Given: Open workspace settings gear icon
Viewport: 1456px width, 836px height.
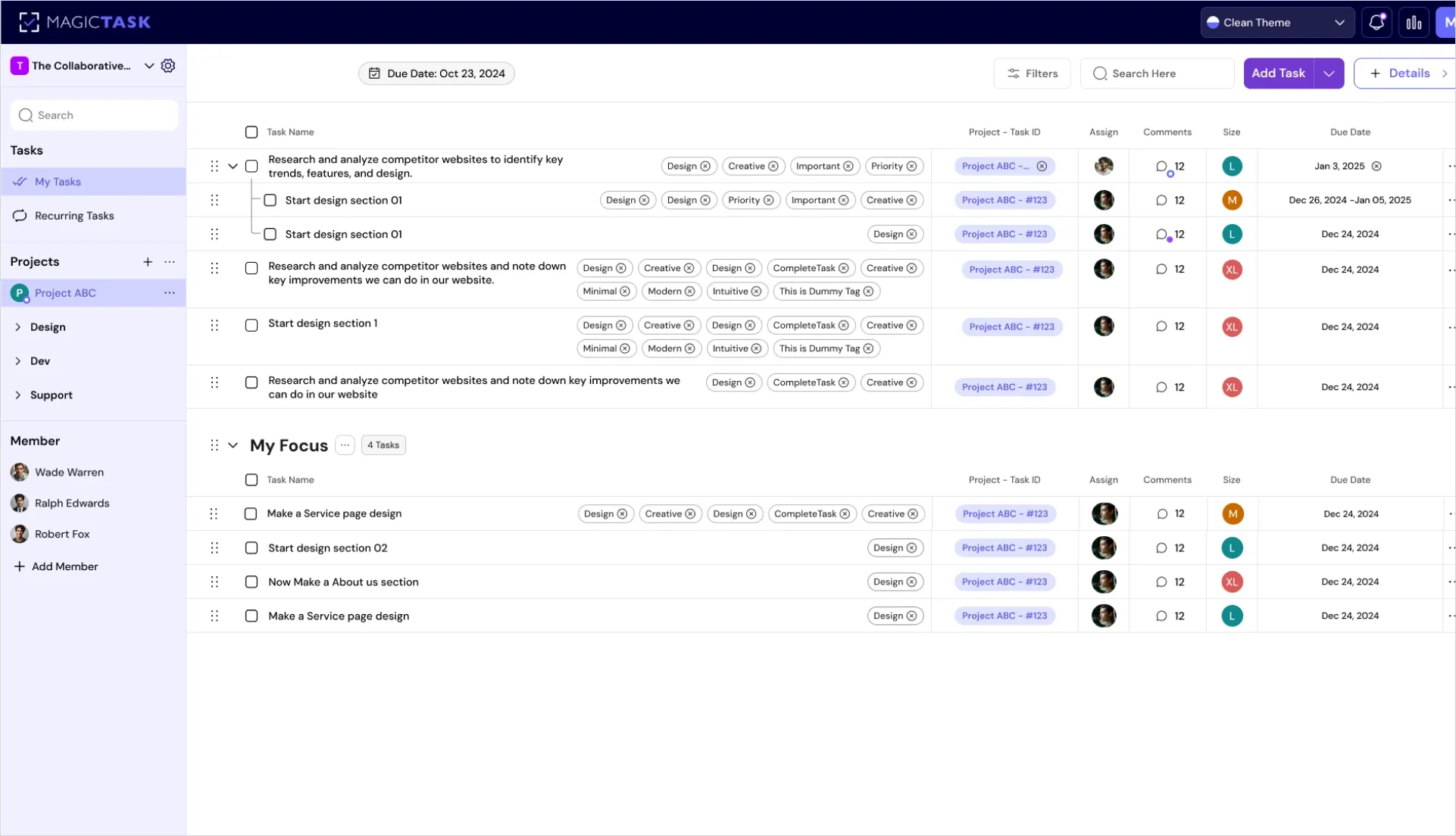Looking at the screenshot, I should [168, 66].
